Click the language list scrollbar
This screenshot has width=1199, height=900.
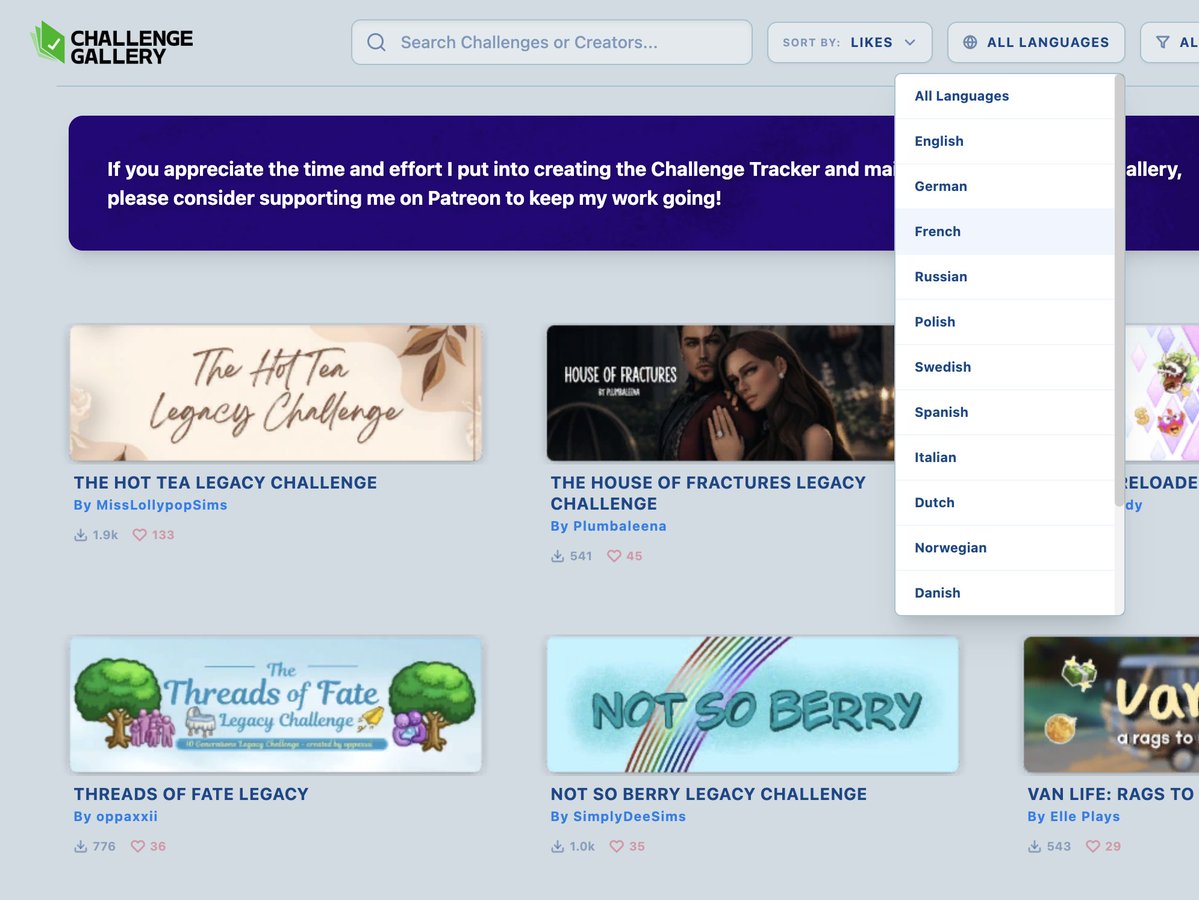pyautogui.click(x=1119, y=291)
